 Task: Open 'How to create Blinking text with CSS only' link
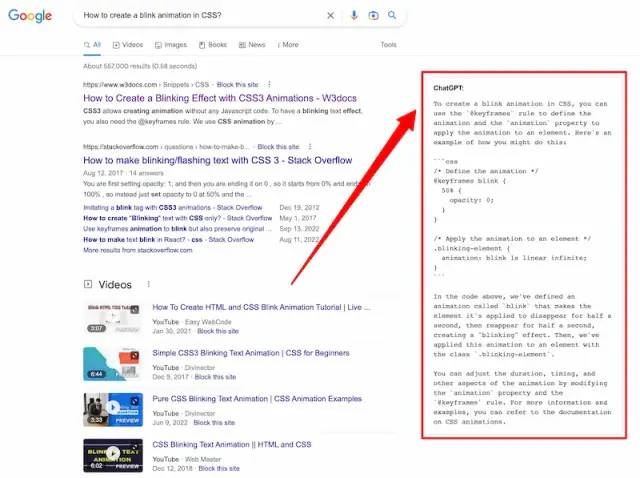tap(178, 218)
